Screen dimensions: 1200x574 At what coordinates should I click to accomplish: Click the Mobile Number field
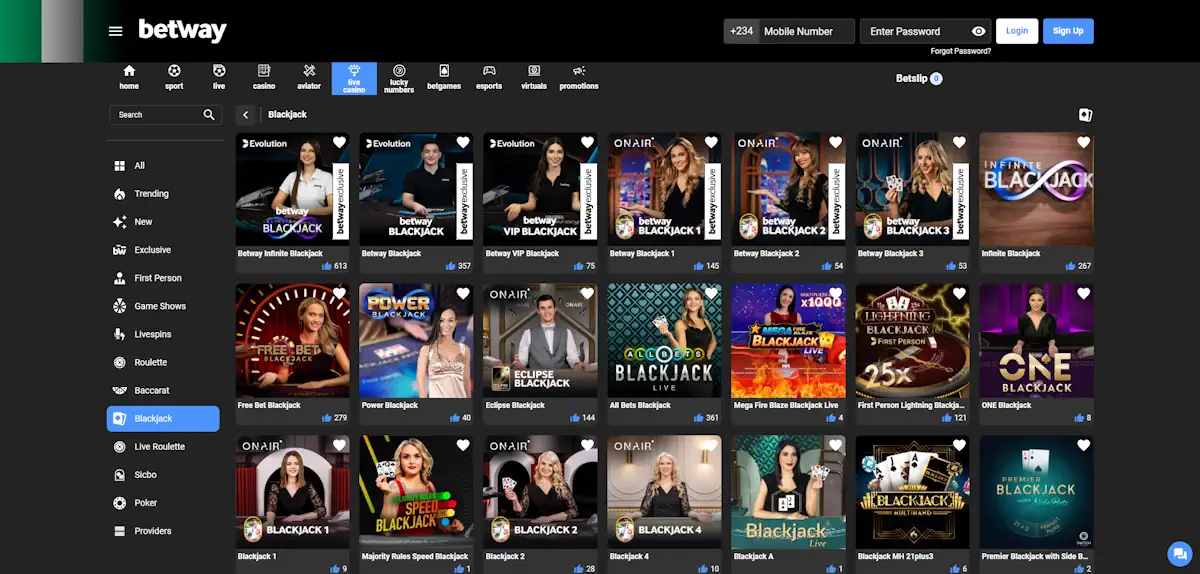coord(807,31)
